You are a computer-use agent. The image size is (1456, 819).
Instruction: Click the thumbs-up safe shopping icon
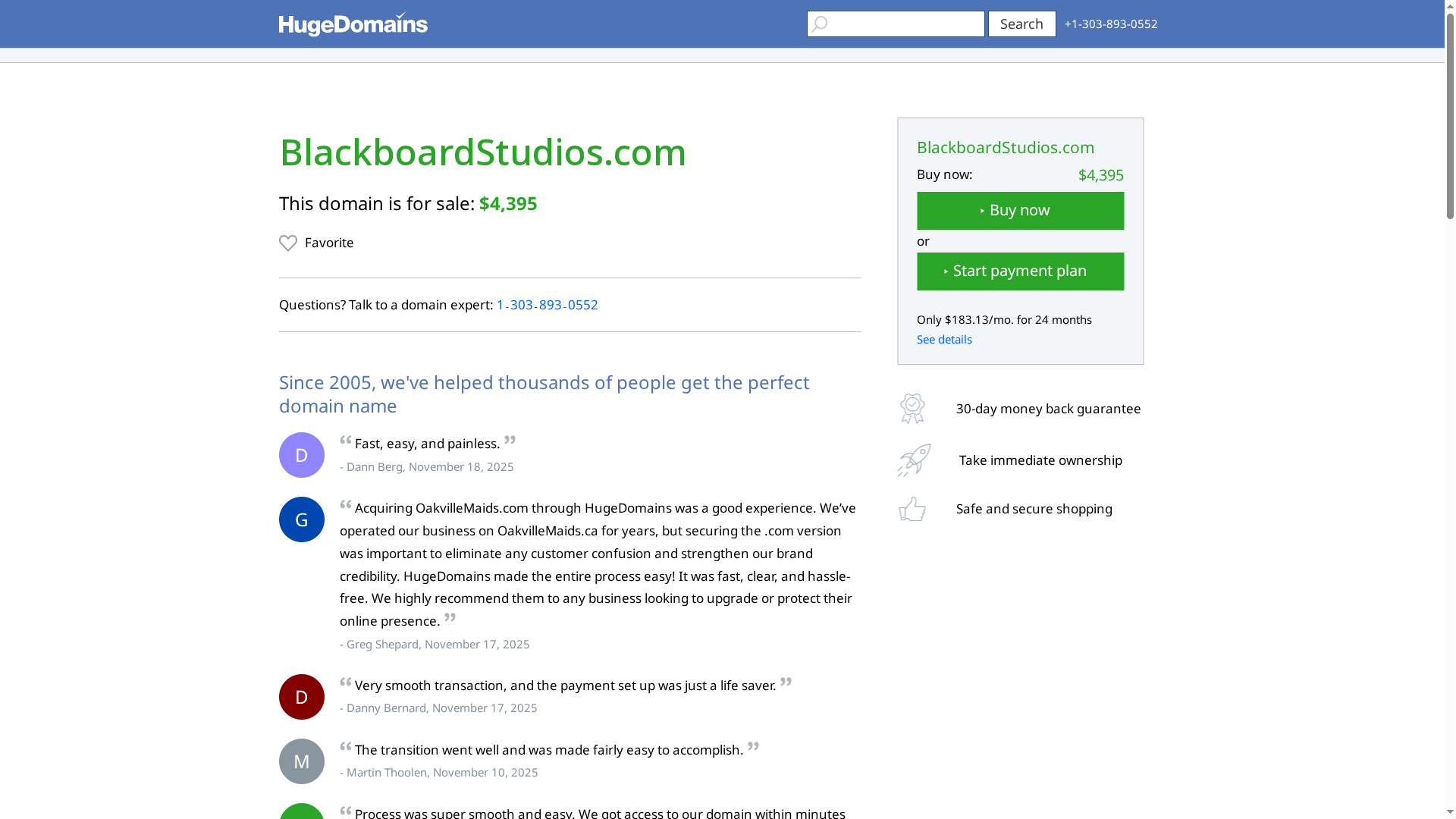tap(912, 509)
